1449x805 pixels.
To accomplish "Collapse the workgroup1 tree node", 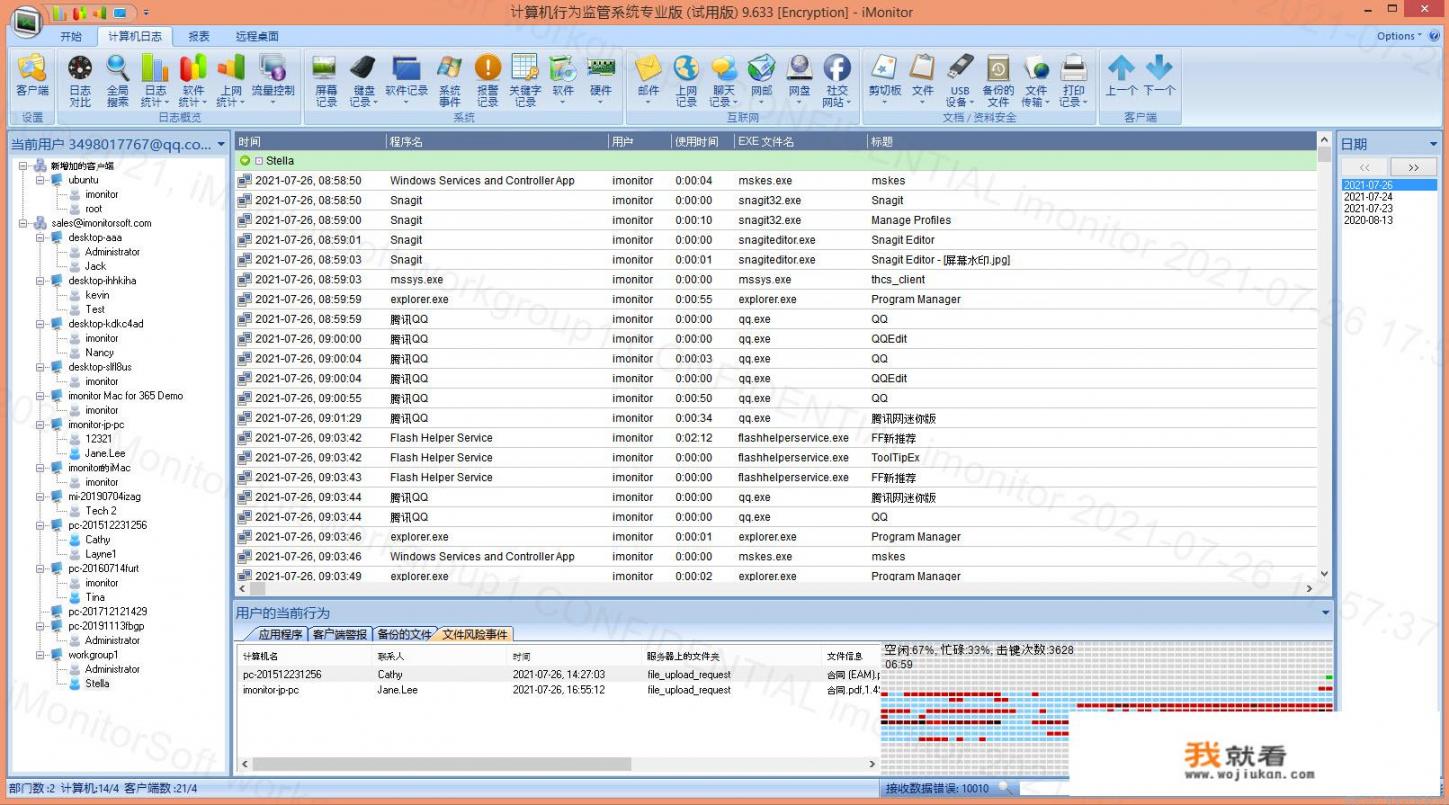I will (x=40, y=655).
